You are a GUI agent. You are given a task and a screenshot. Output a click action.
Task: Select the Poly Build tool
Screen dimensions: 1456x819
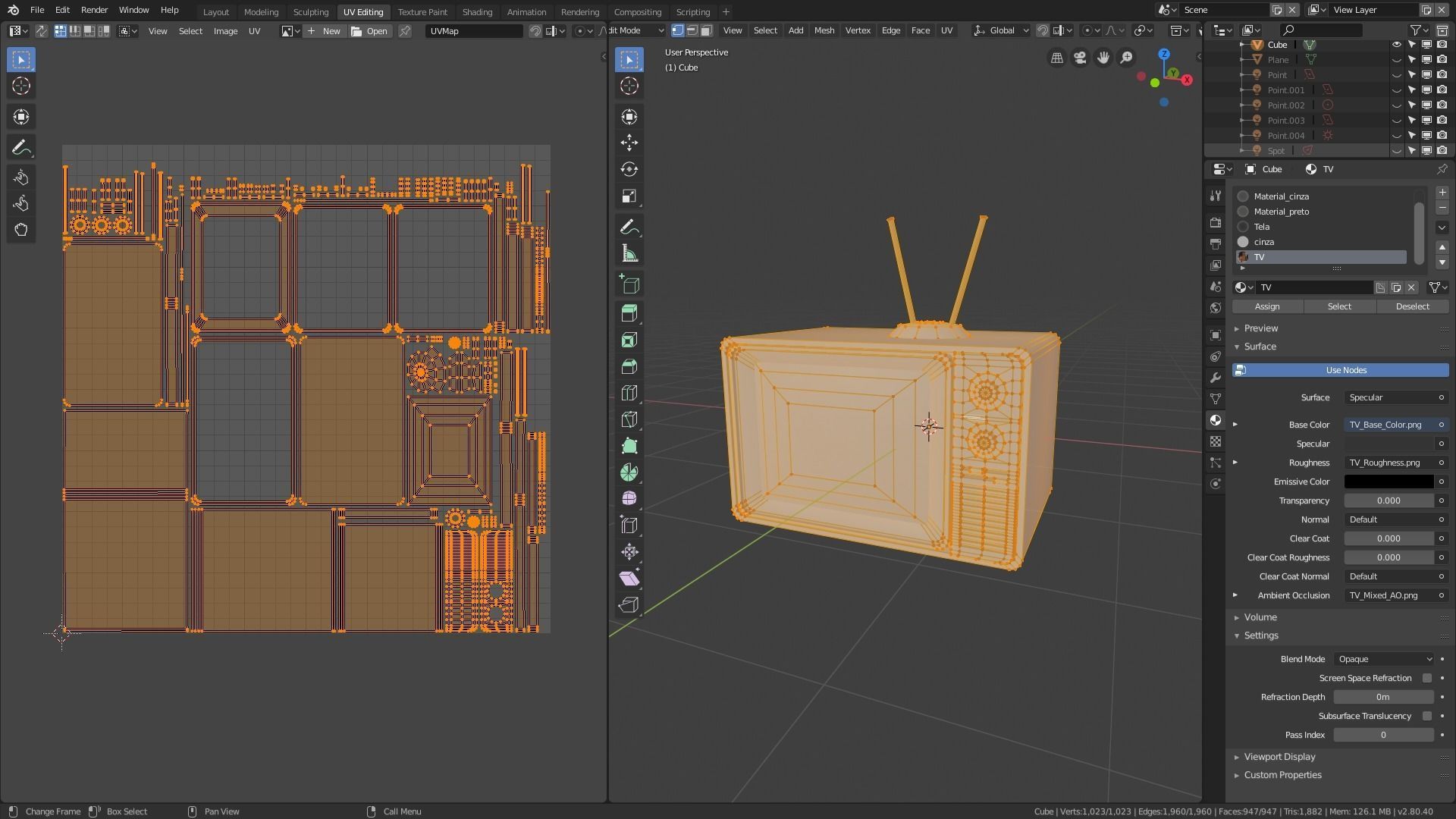pos(629,446)
